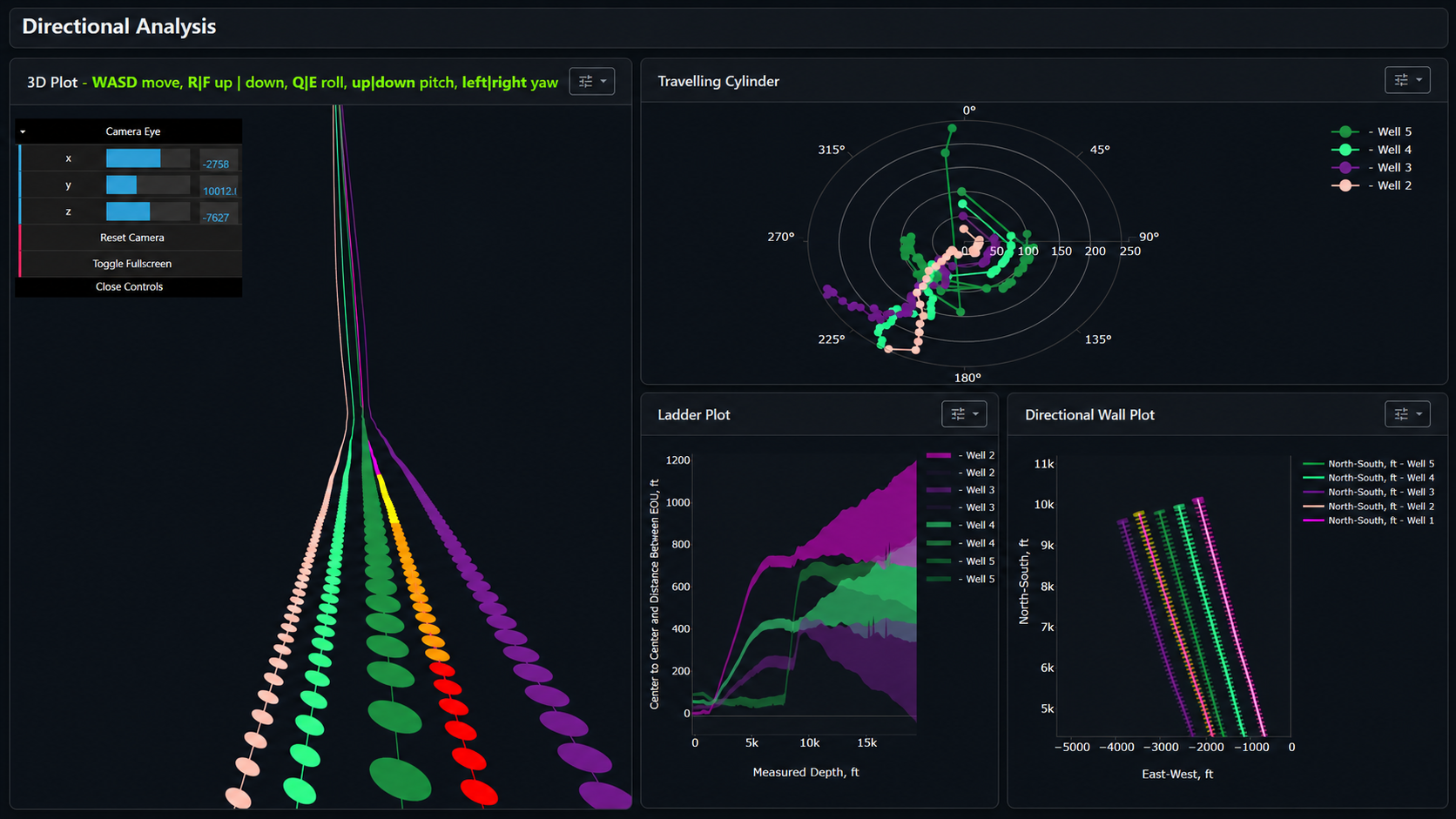Image resolution: width=1456 pixels, height=819 pixels.
Task: Click the 315° label on polar plot
Action: tap(832, 150)
